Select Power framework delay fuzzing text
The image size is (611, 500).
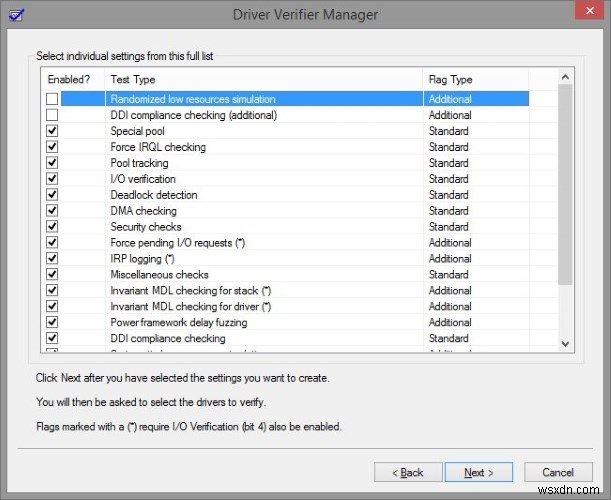point(179,323)
